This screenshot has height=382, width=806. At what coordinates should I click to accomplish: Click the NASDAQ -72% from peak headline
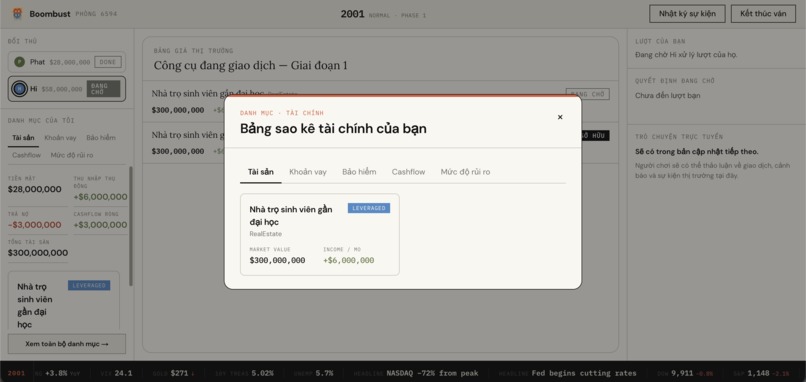tap(432, 373)
